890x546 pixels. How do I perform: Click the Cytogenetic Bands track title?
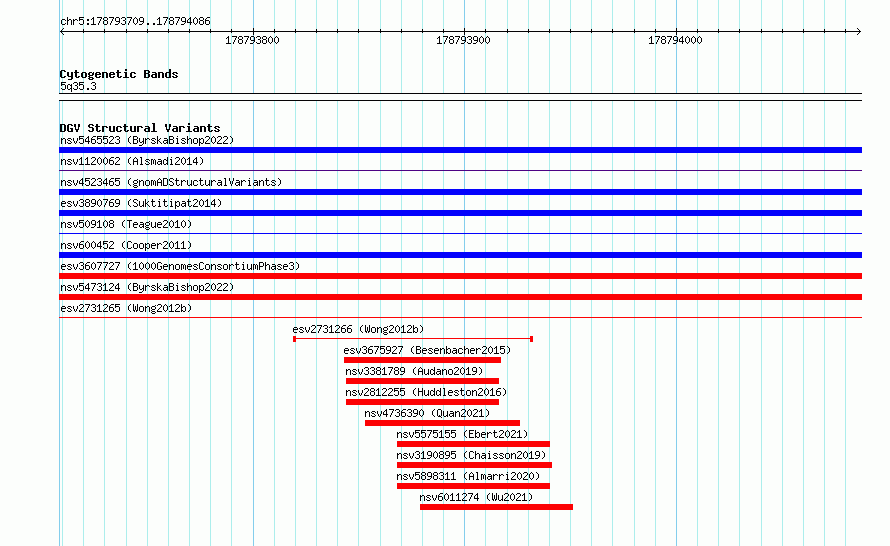(119, 74)
